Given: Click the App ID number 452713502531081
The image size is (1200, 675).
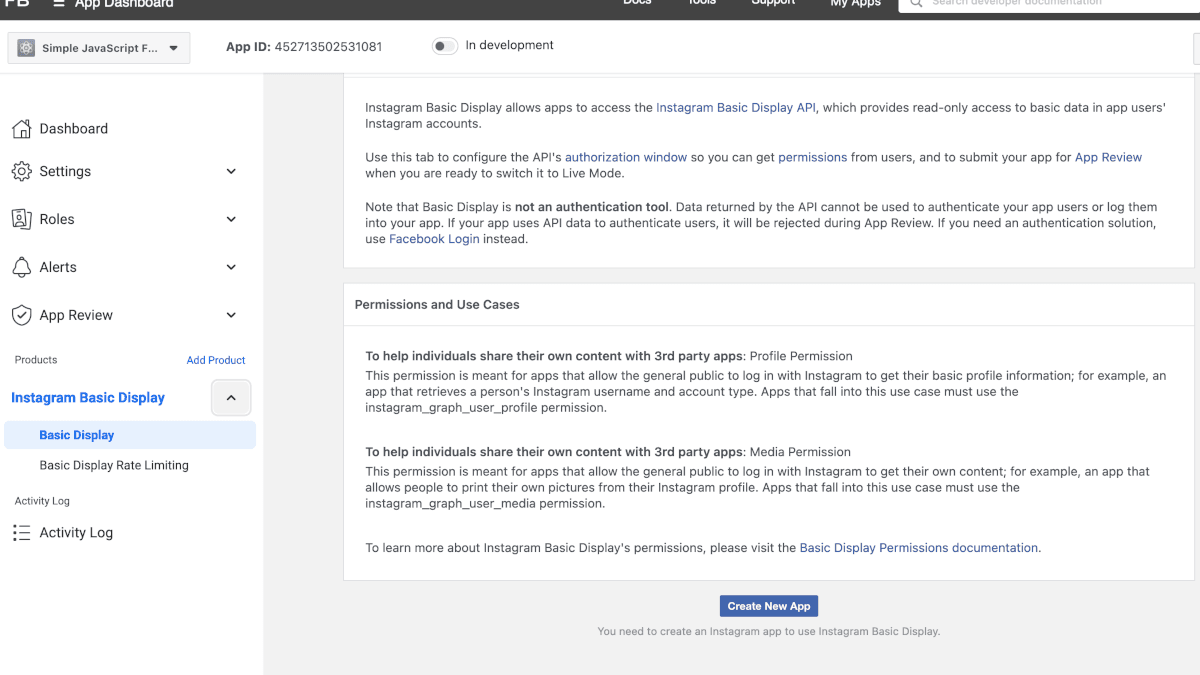Looking at the screenshot, I should pos(328,47).
